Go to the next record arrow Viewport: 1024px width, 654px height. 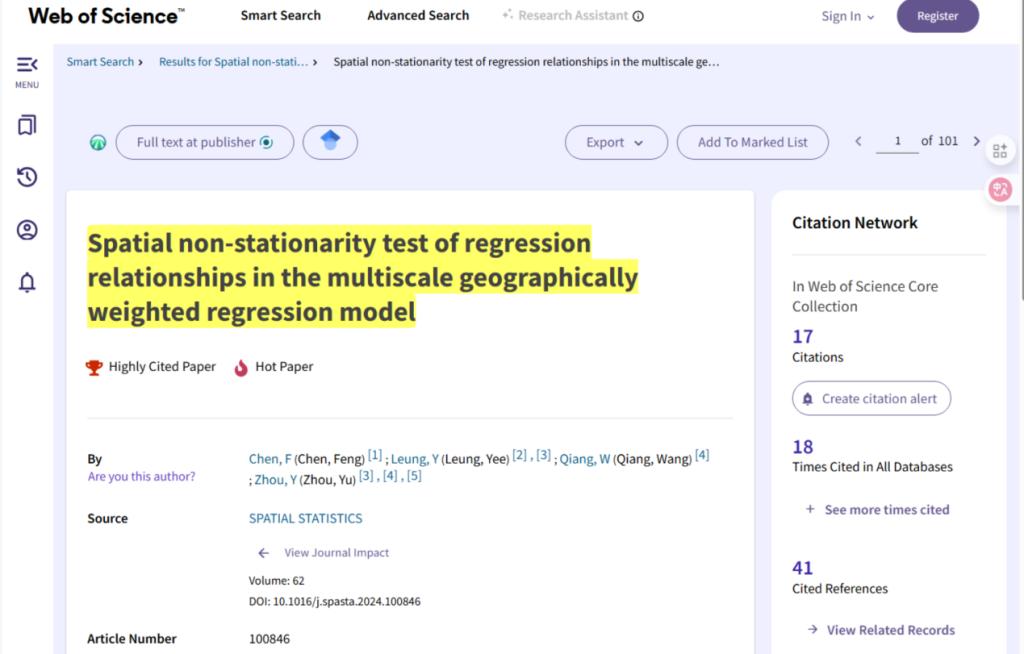977,142
